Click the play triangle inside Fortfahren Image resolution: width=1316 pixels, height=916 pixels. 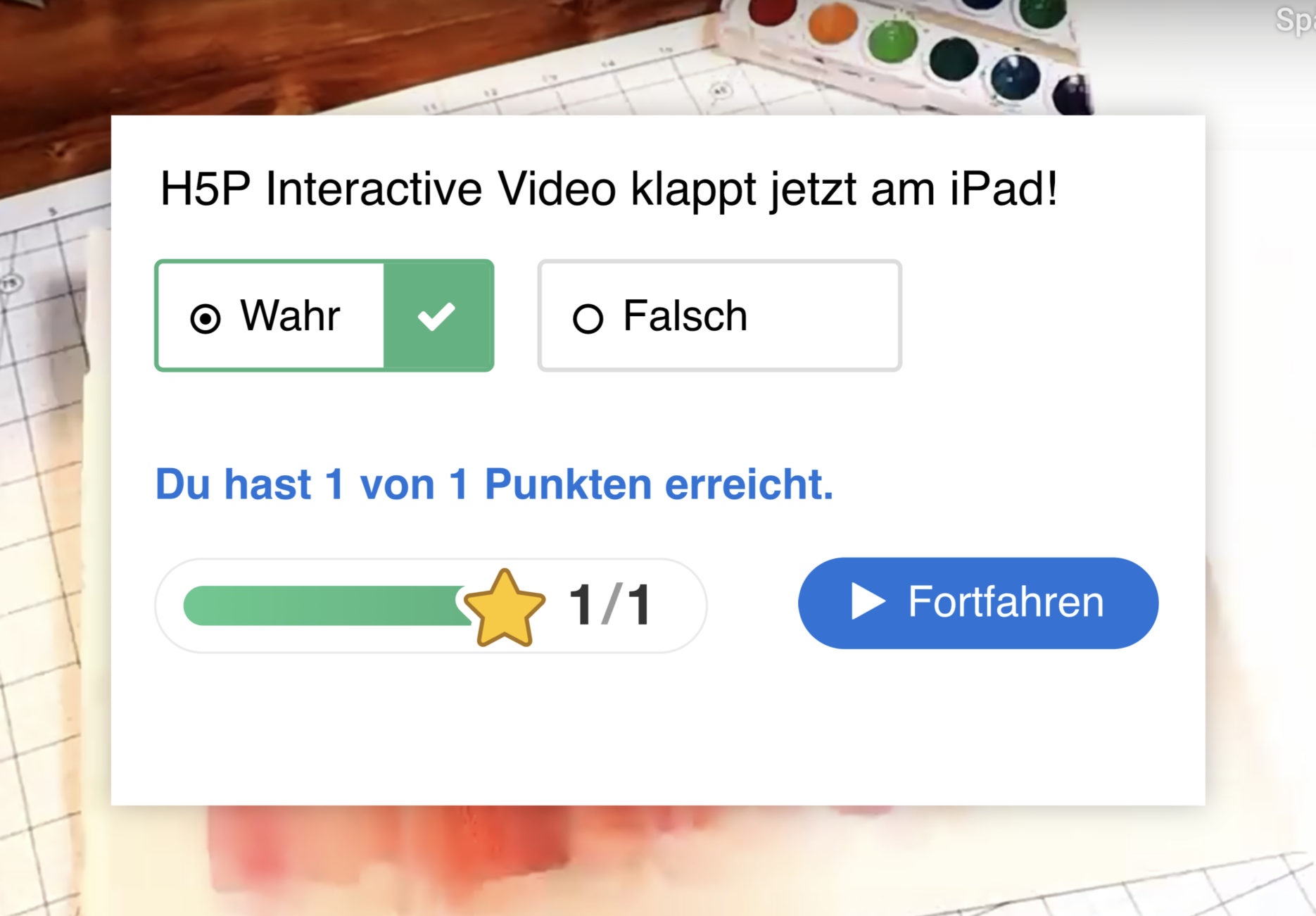(868, 601)
